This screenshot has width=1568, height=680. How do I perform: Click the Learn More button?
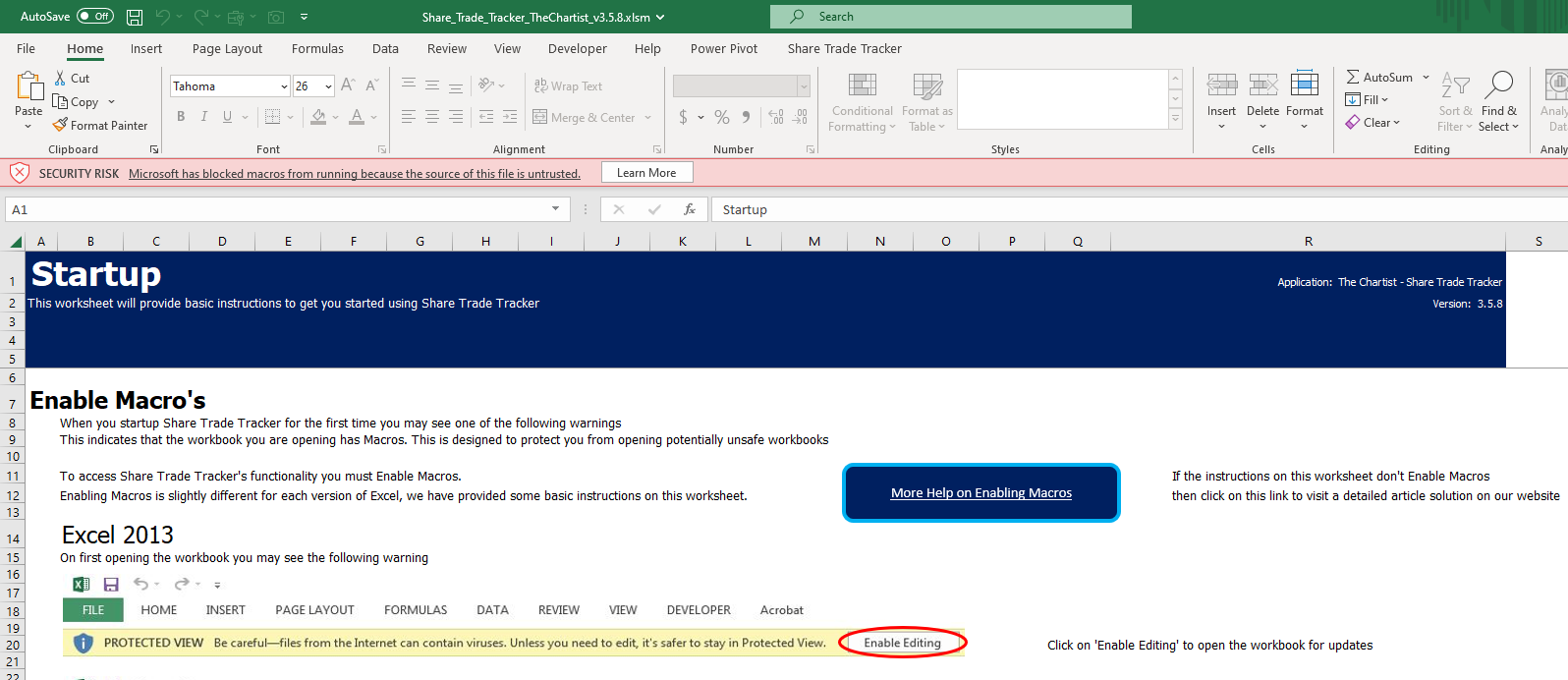646,173
